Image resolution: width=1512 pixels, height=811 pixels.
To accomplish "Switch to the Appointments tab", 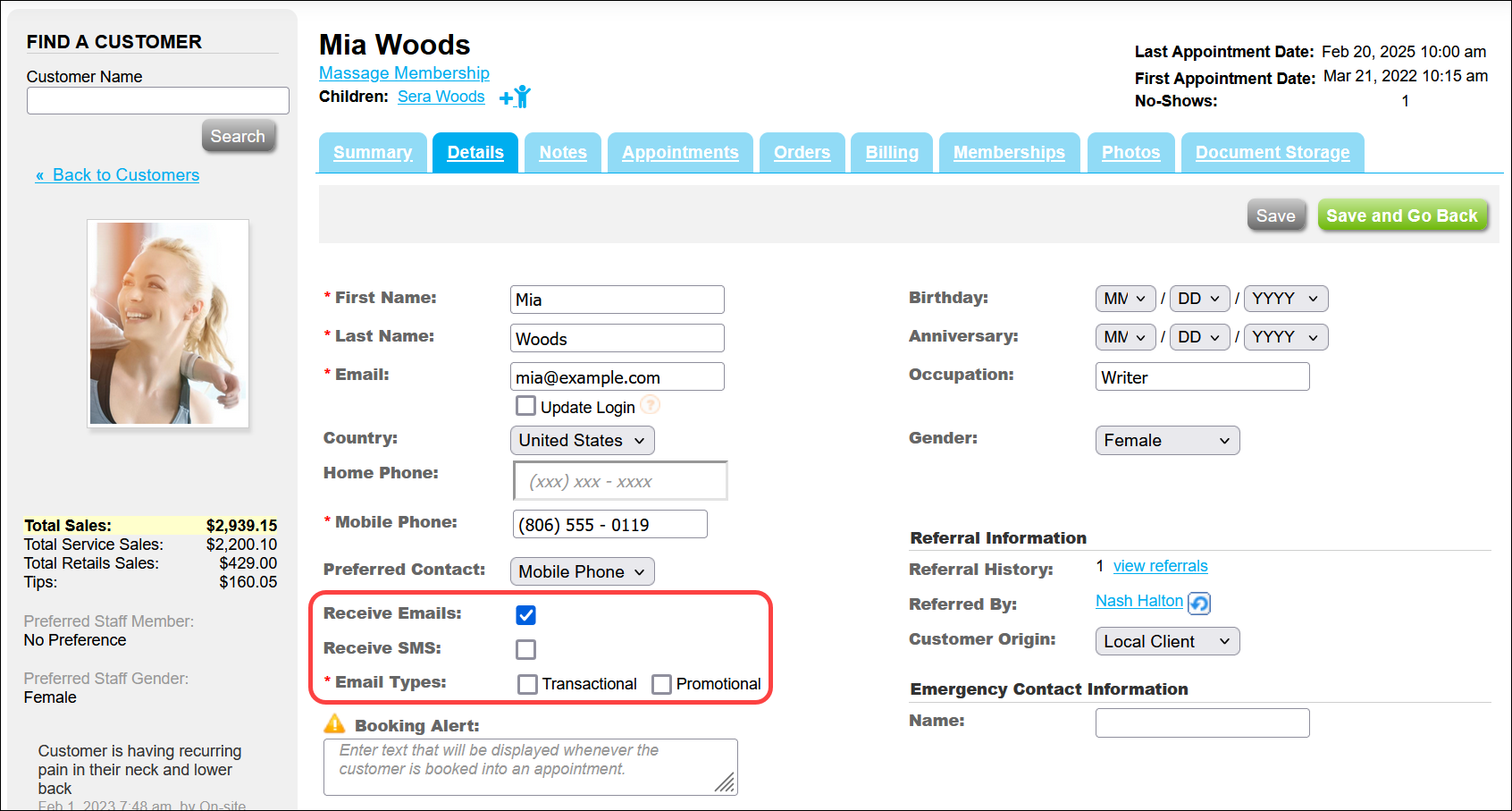I will click(x=680, y=152).
